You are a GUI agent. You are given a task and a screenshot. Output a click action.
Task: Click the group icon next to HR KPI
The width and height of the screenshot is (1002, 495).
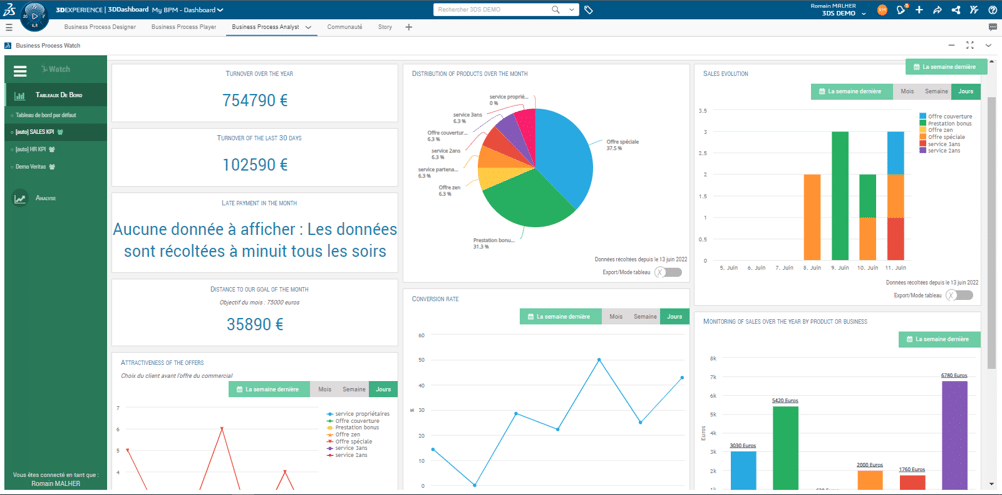coord(51,149)
